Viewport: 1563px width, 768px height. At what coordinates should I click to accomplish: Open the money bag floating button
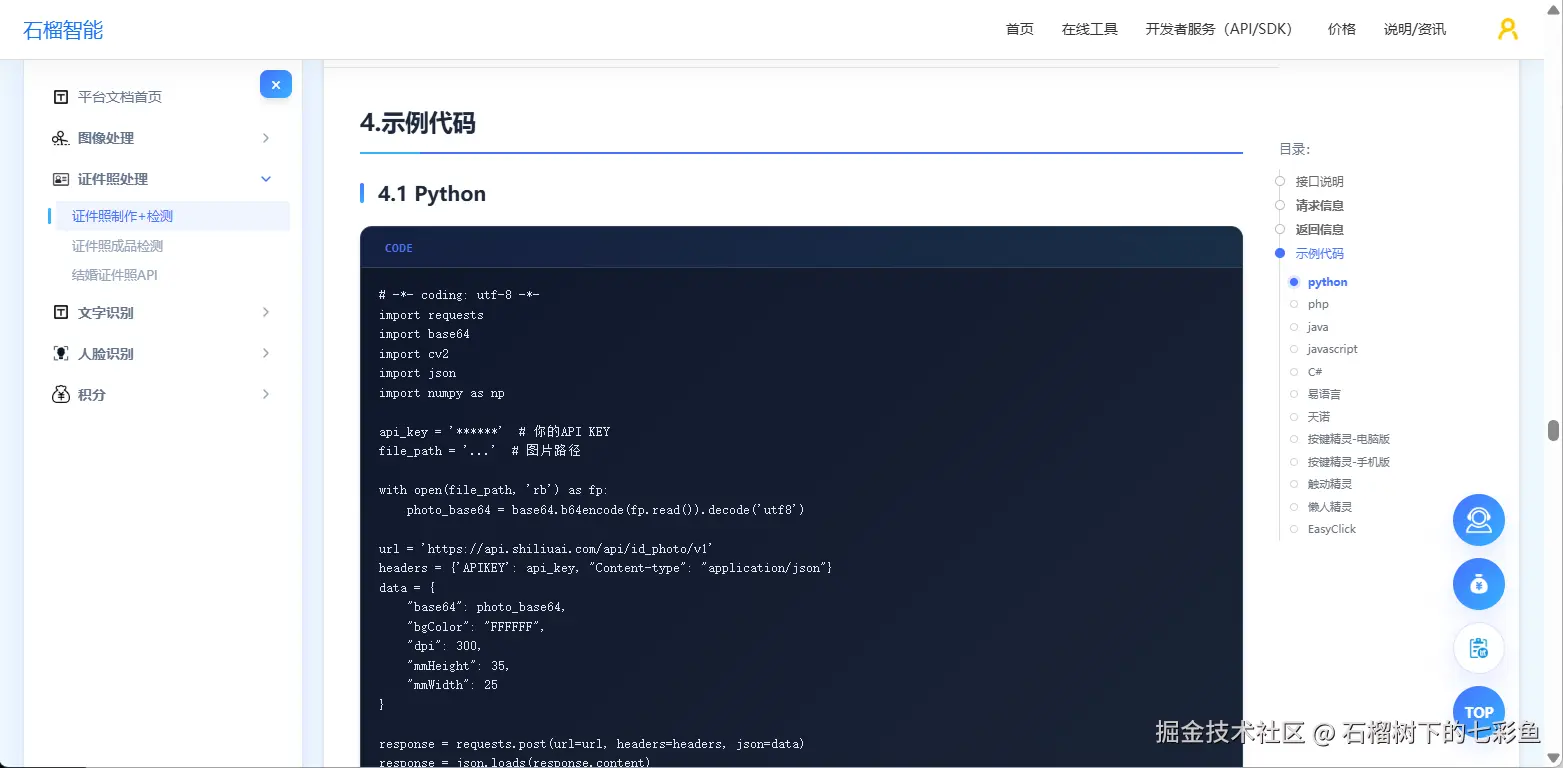pos(1478,584)
